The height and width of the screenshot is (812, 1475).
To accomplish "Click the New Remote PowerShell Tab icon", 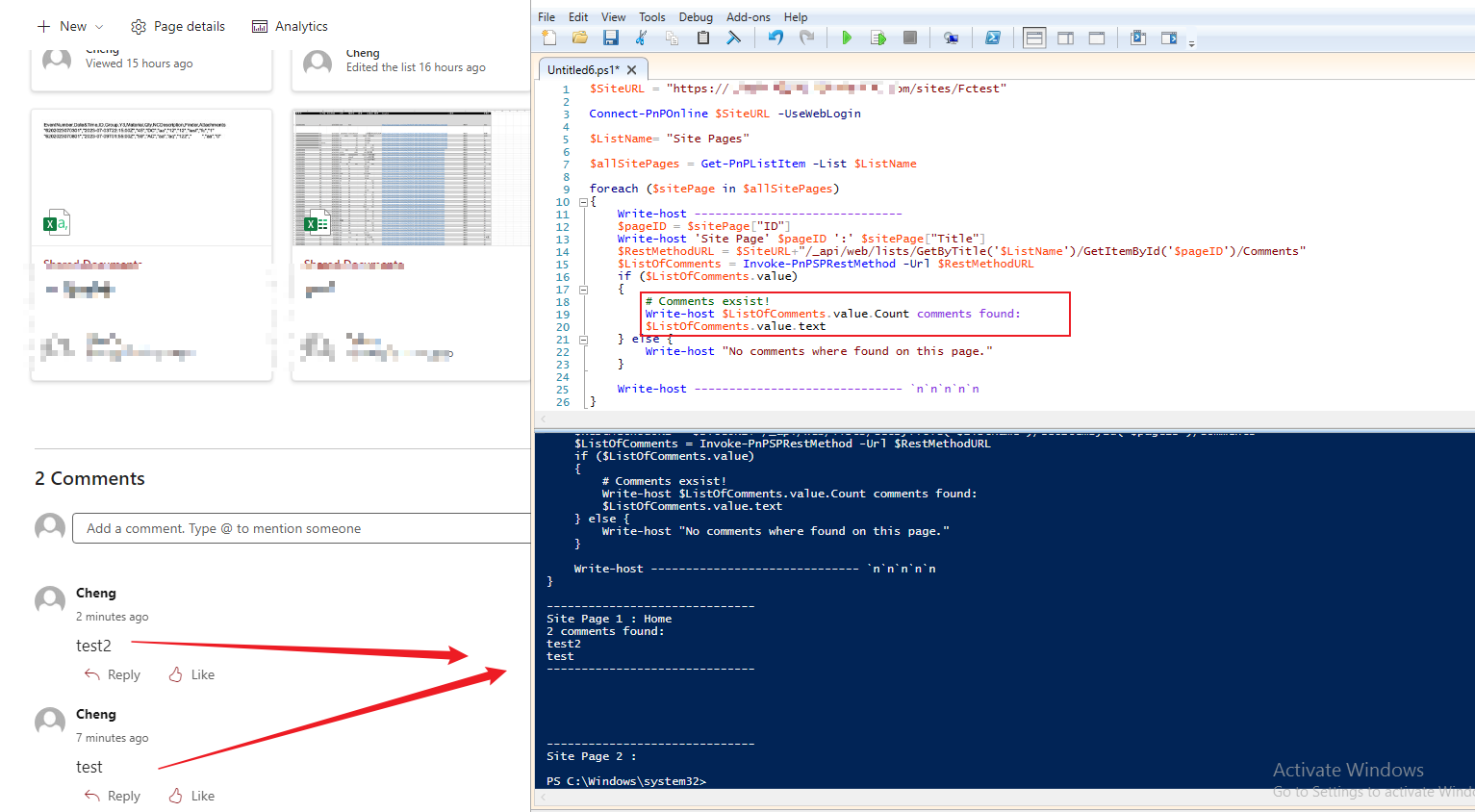I will (951, 38).
